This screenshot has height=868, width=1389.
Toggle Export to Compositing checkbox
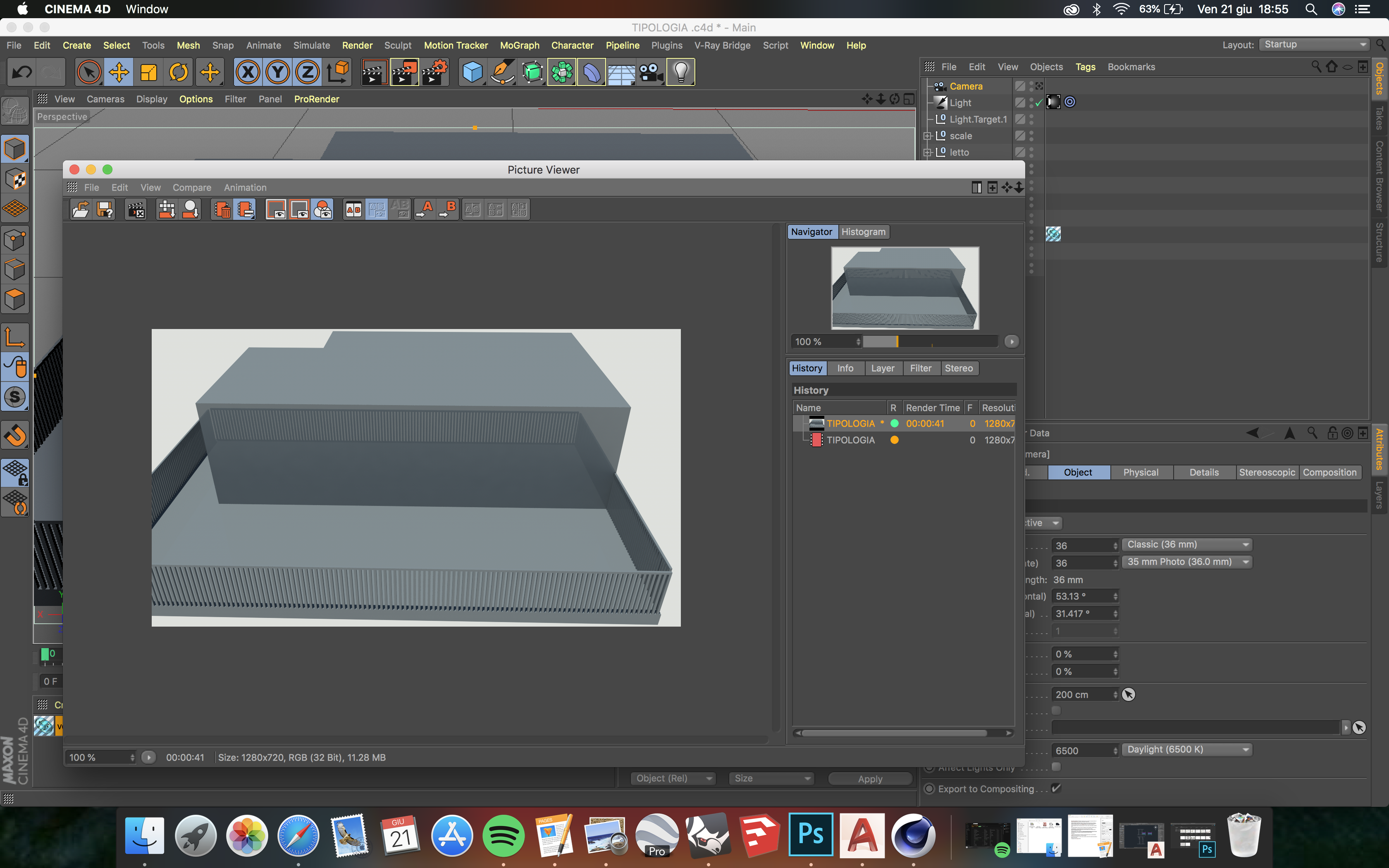point(1056,788)
